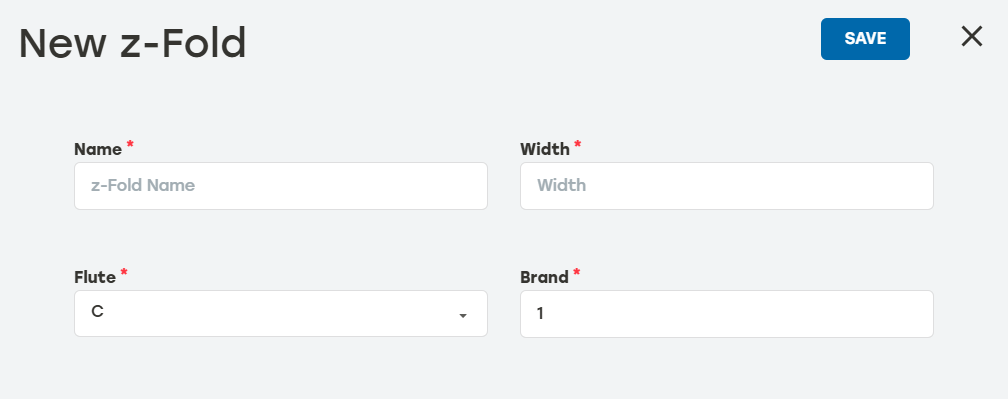Screen dimensions: 1008x399
Task: Open the Flute dropdown
Action: pos(281,314)
